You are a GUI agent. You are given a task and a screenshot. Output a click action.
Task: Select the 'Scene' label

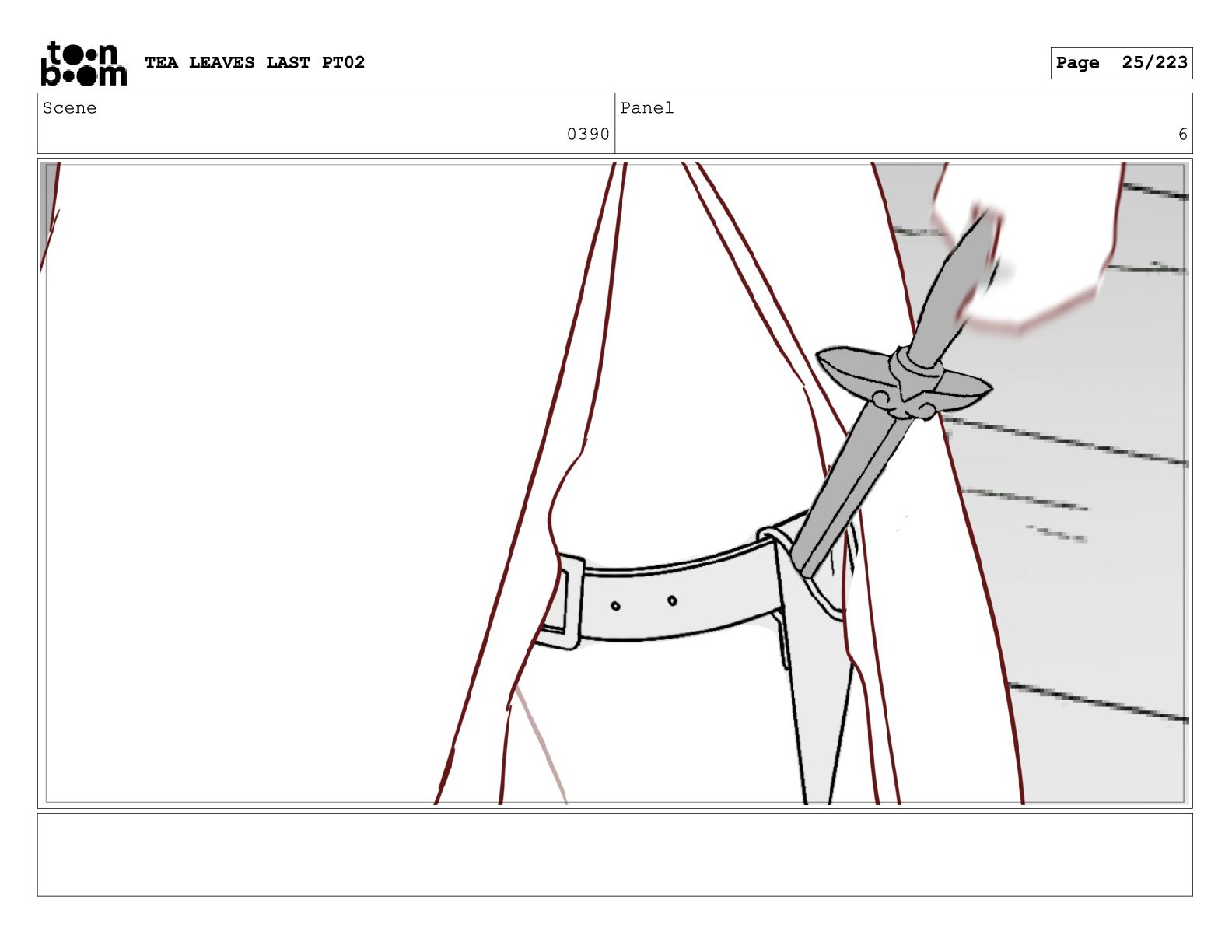(69, 108)
